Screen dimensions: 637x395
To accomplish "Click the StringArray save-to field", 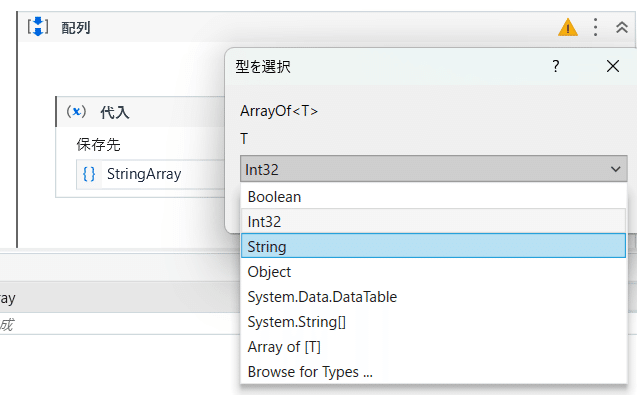I will click(150, 174).
